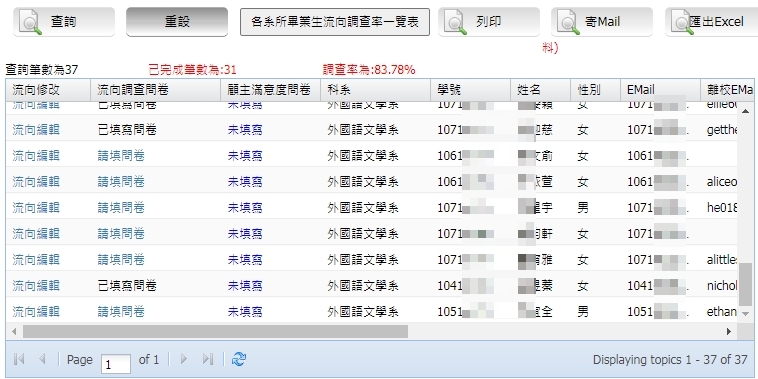Click Displaying topics 1 - 37 of 37
This screenshot has height=379, width=758.
coord(670,360)
